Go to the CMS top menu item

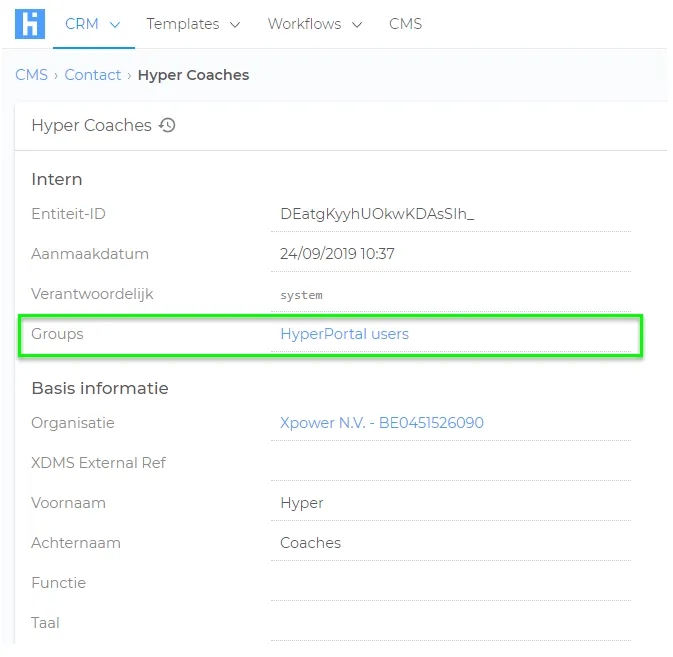(405, 24)
